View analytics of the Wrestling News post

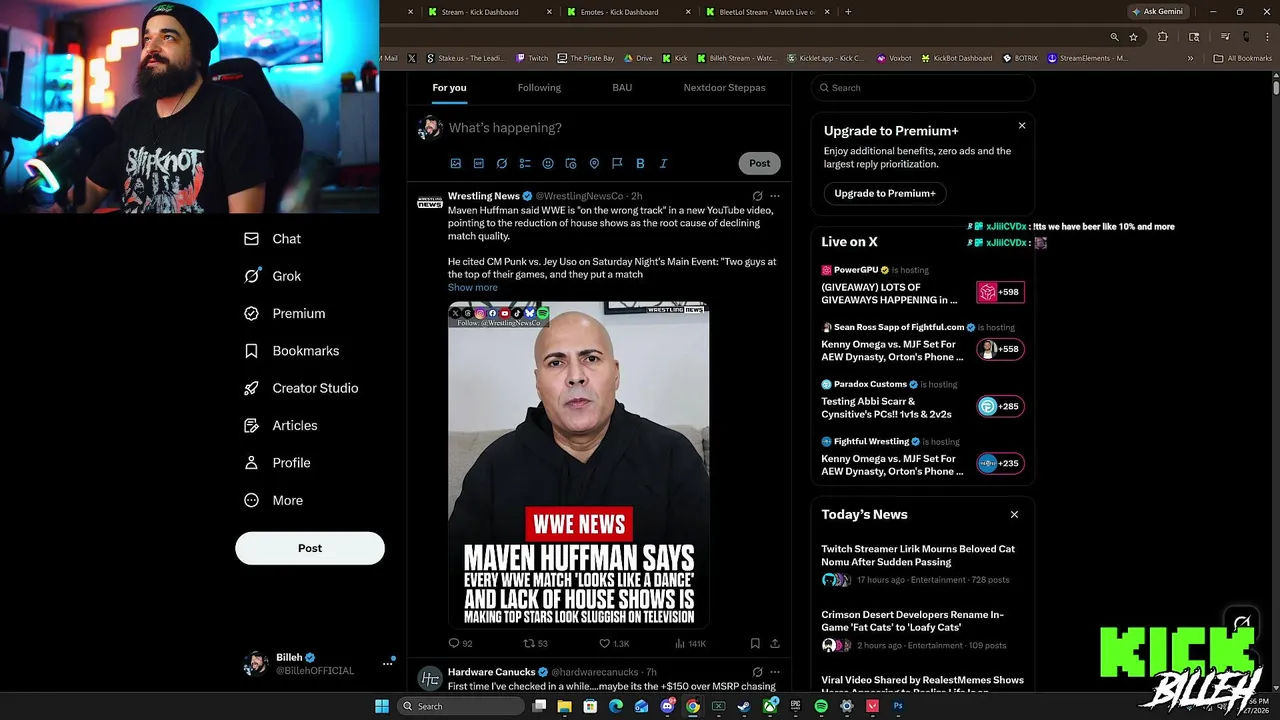pos(690,644)
